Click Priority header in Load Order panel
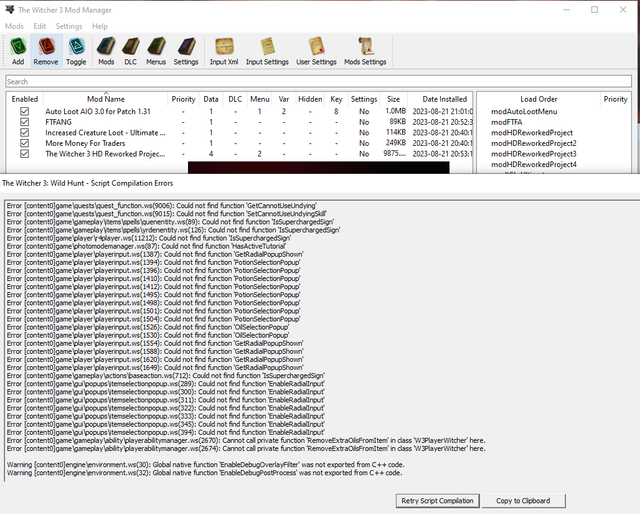 click(616, 99)
